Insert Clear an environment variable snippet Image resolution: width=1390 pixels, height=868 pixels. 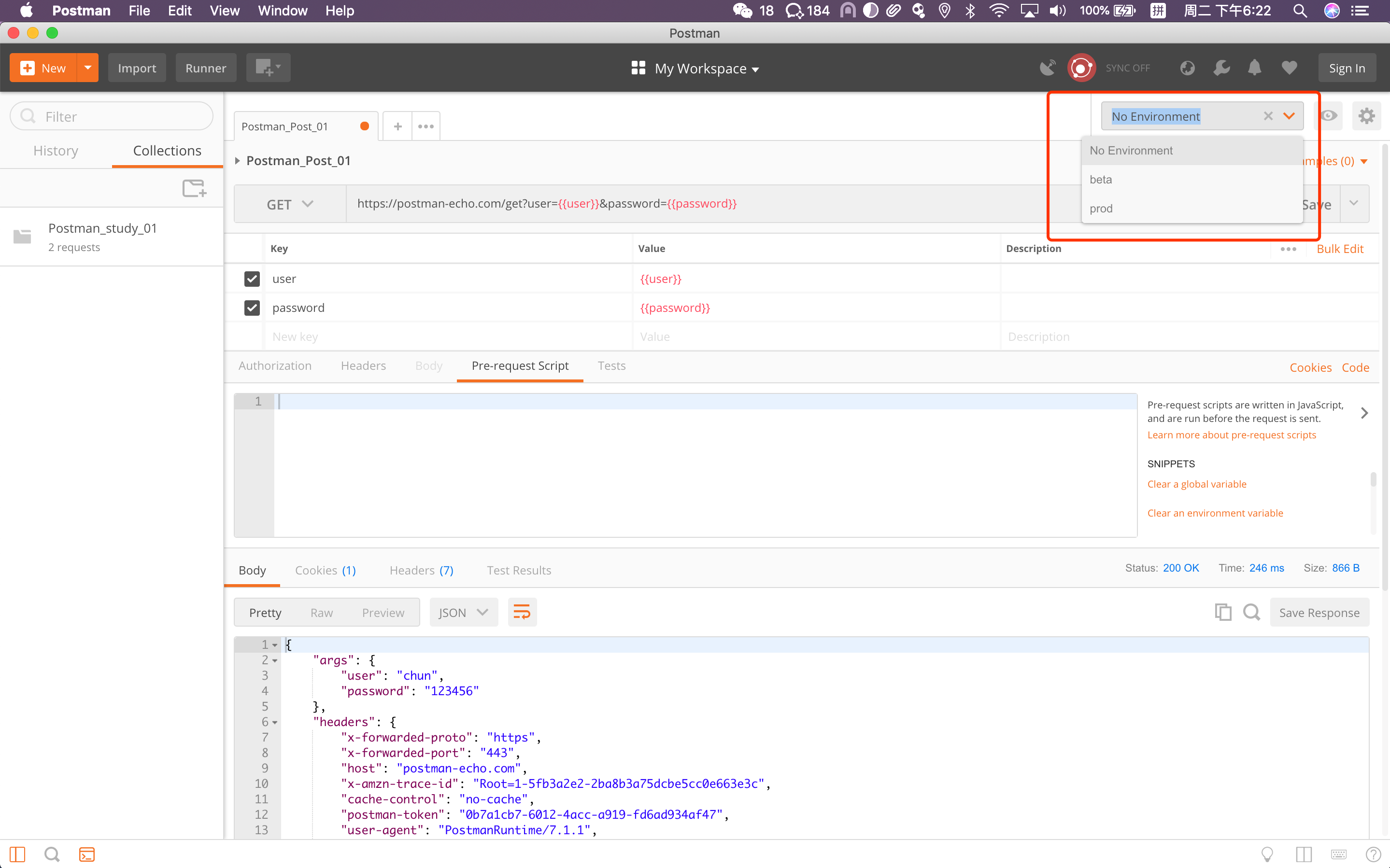[x=1215, y=513]
